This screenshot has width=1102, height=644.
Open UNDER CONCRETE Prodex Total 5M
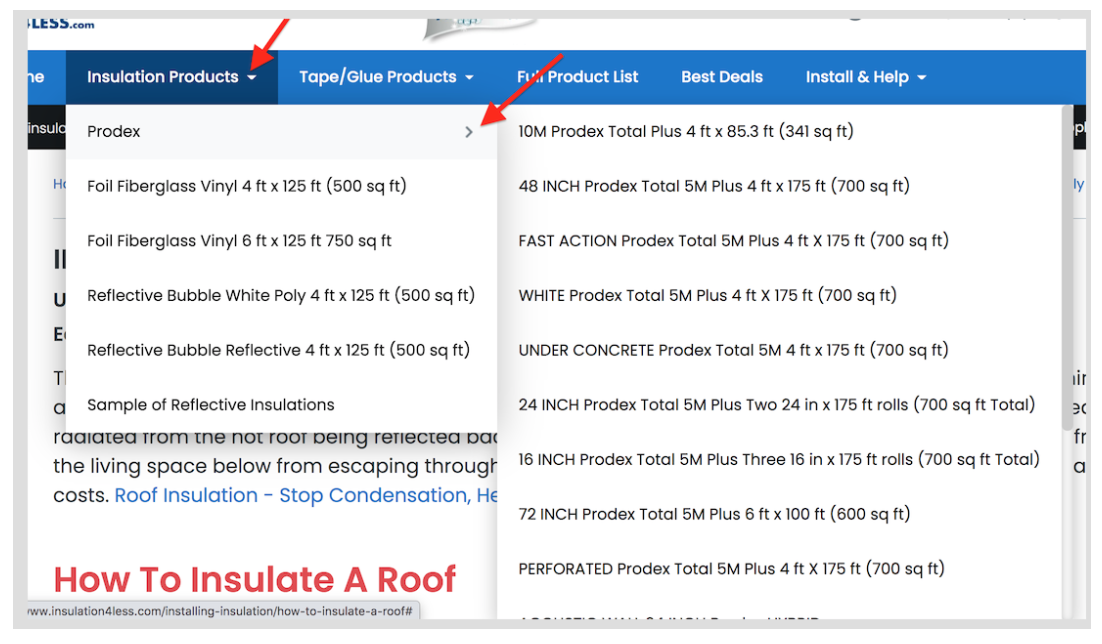734,351
